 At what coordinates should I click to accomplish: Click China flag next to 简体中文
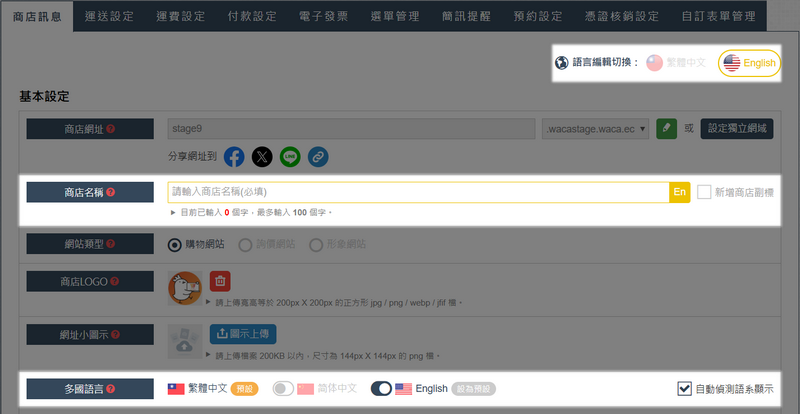[x=306, y=389]
